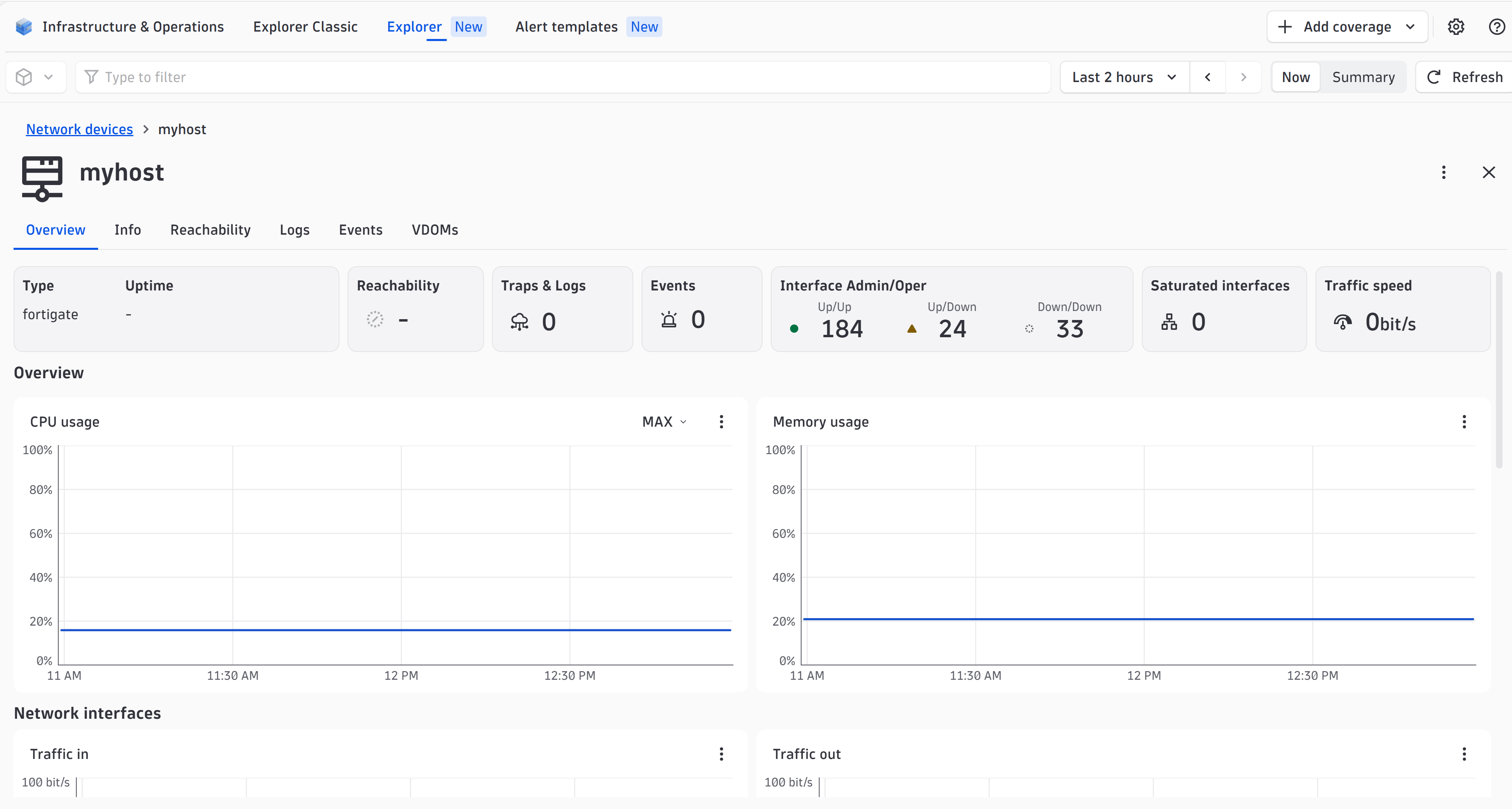Open Memory usage chart options menu
This screenshot has height=809, width=1512.
(x=1464, y=422)
